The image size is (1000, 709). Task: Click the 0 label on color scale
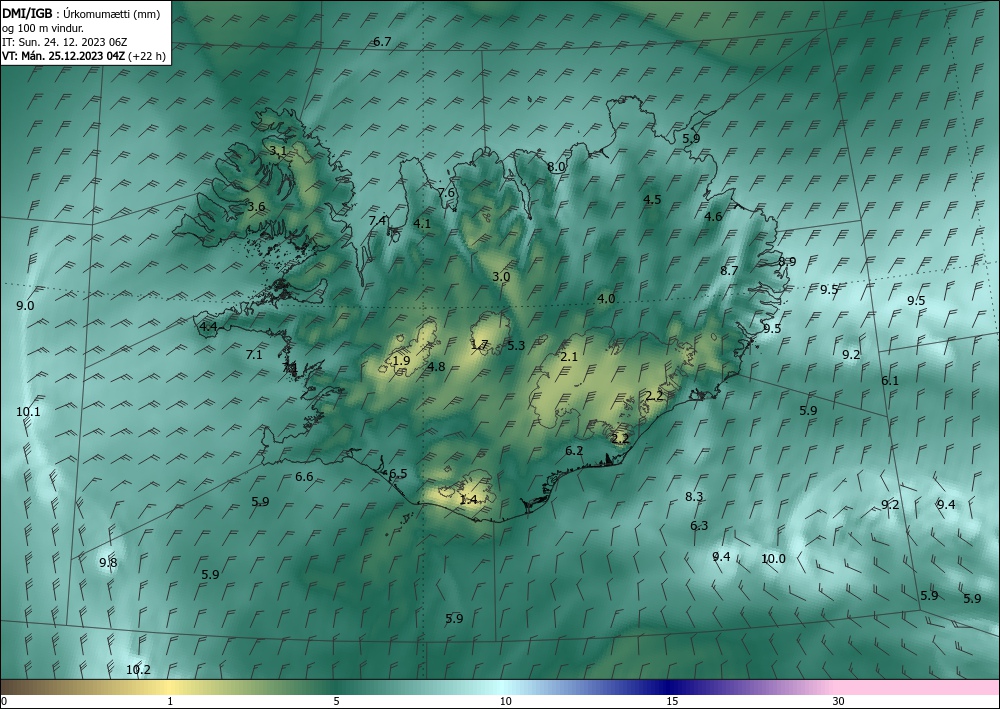[4, 702]
